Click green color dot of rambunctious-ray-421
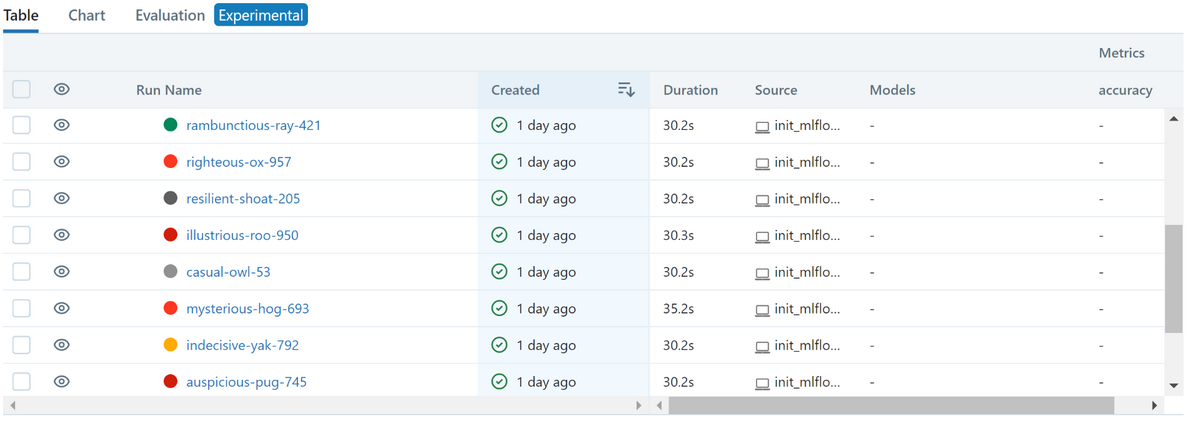Screen dimensions: 1200x421 (x=170, y=125)
